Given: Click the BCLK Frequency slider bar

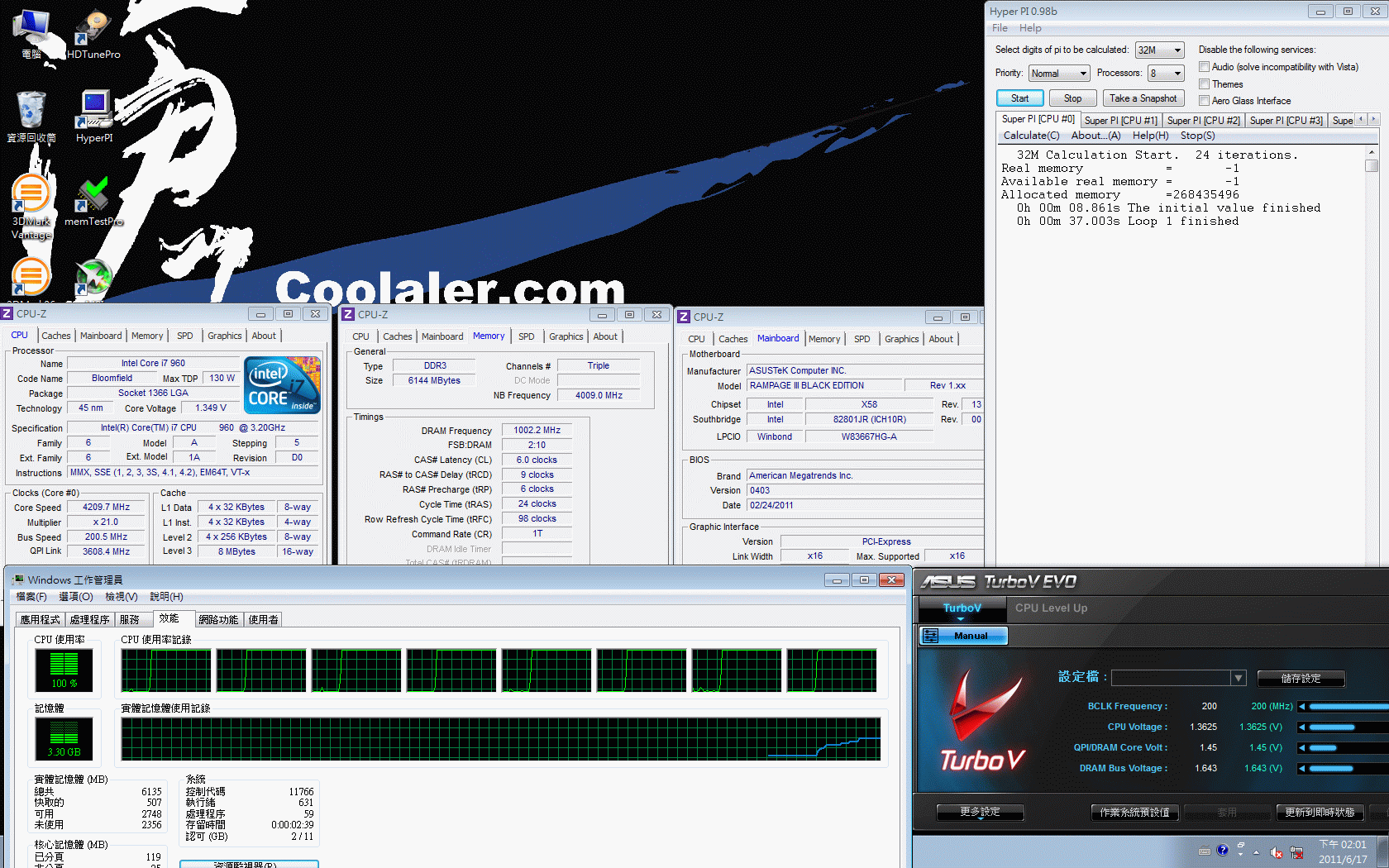Looking at the screenshot, I should click(x=1348, y=706).
